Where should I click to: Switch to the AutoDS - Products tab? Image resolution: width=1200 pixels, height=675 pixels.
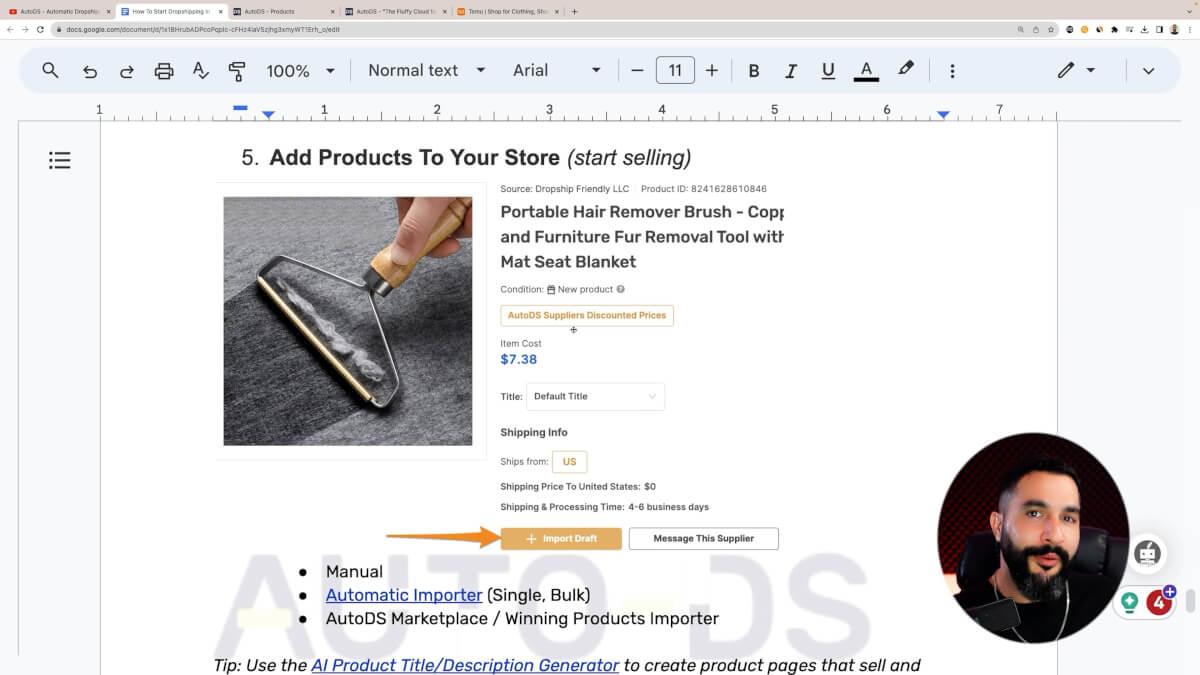[x=282, y=11]
